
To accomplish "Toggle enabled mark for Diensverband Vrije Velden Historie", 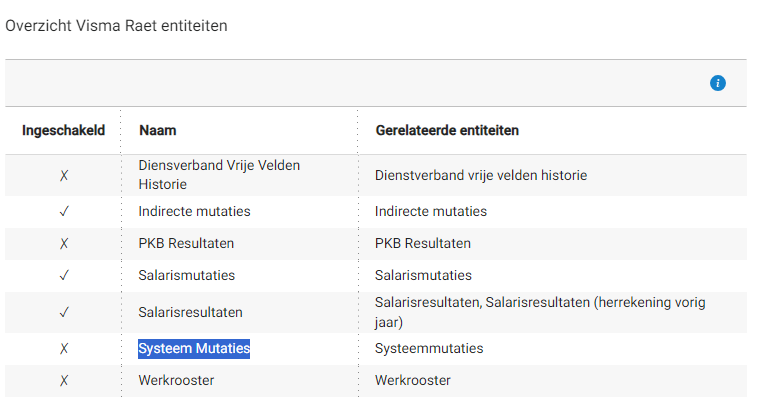I will [64, 175].
